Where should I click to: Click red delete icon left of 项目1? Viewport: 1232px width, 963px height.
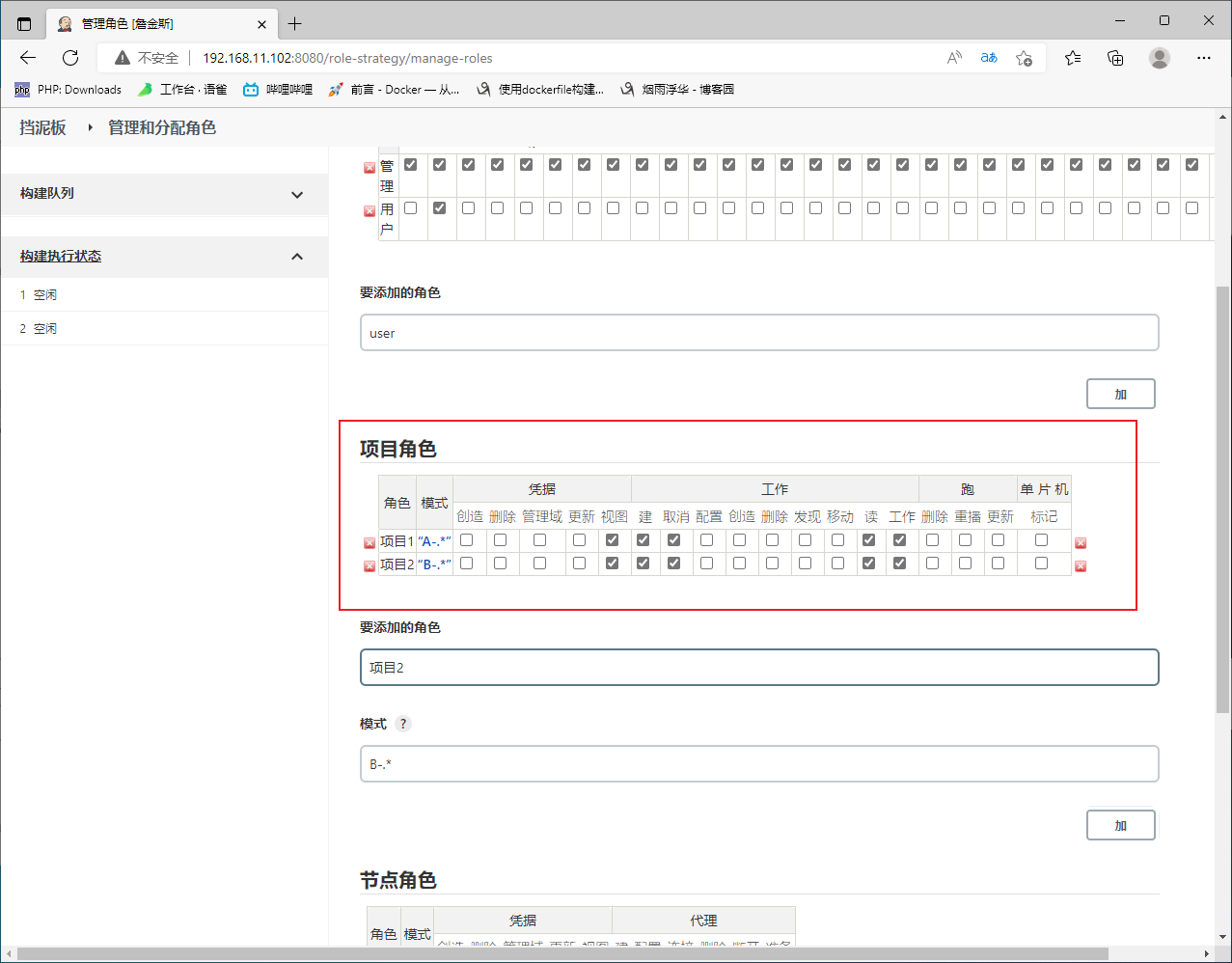[369, 543]
